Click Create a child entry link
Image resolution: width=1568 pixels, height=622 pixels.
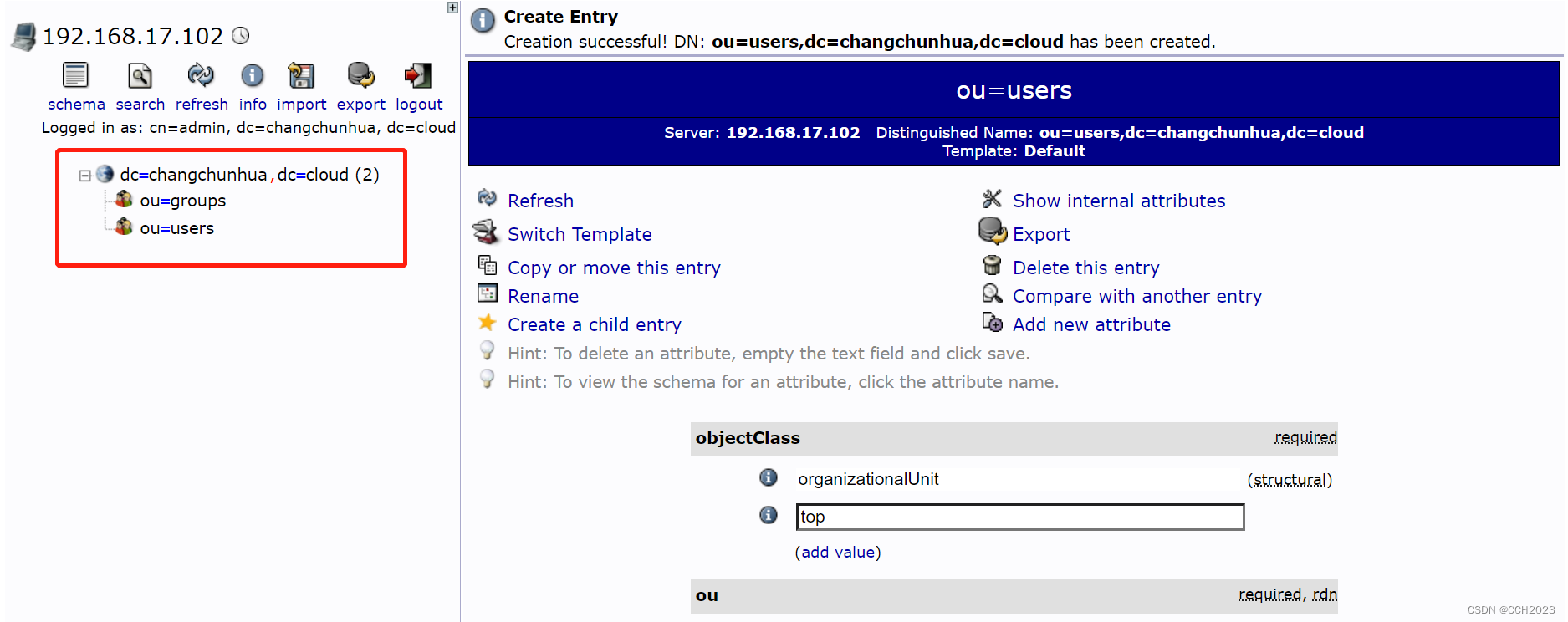594,324
